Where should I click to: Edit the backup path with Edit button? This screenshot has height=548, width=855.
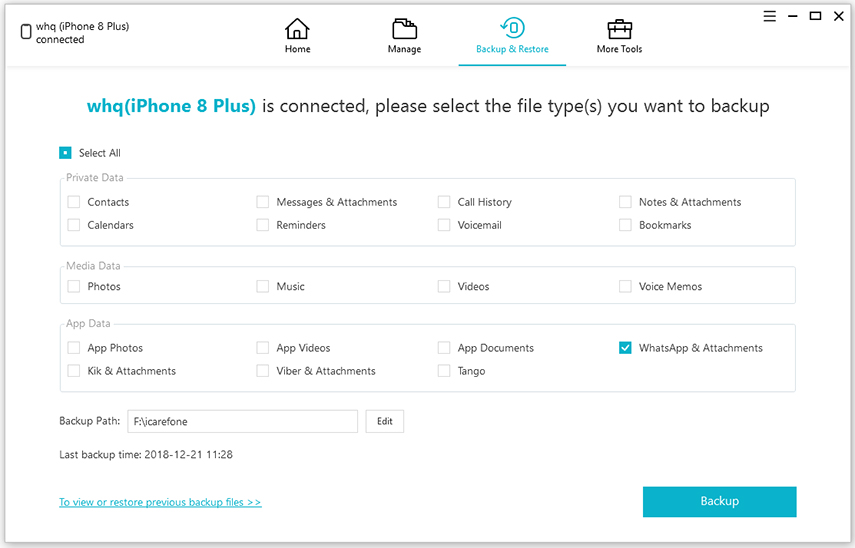(x=384, y=421)
